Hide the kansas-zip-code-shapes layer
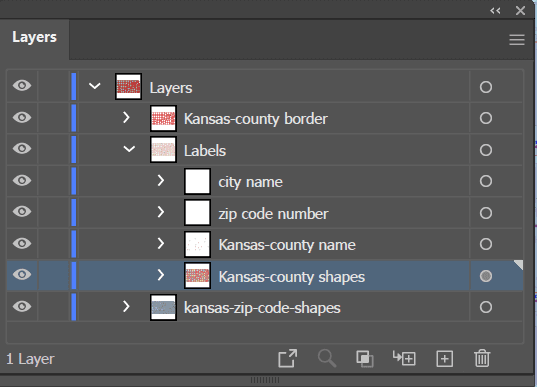 pyautogui.click(x=22, y=306)
